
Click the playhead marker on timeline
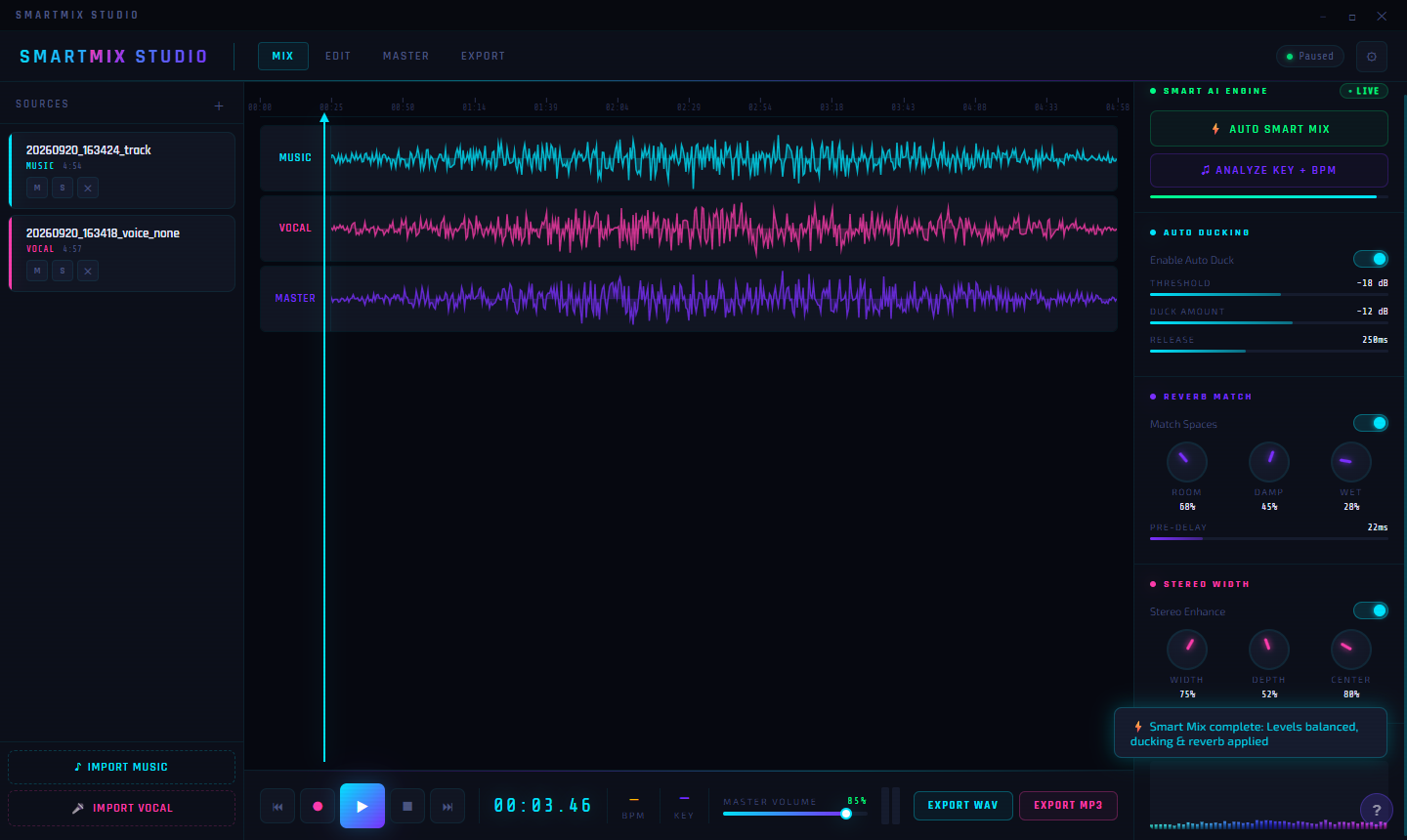pos(324,118)
